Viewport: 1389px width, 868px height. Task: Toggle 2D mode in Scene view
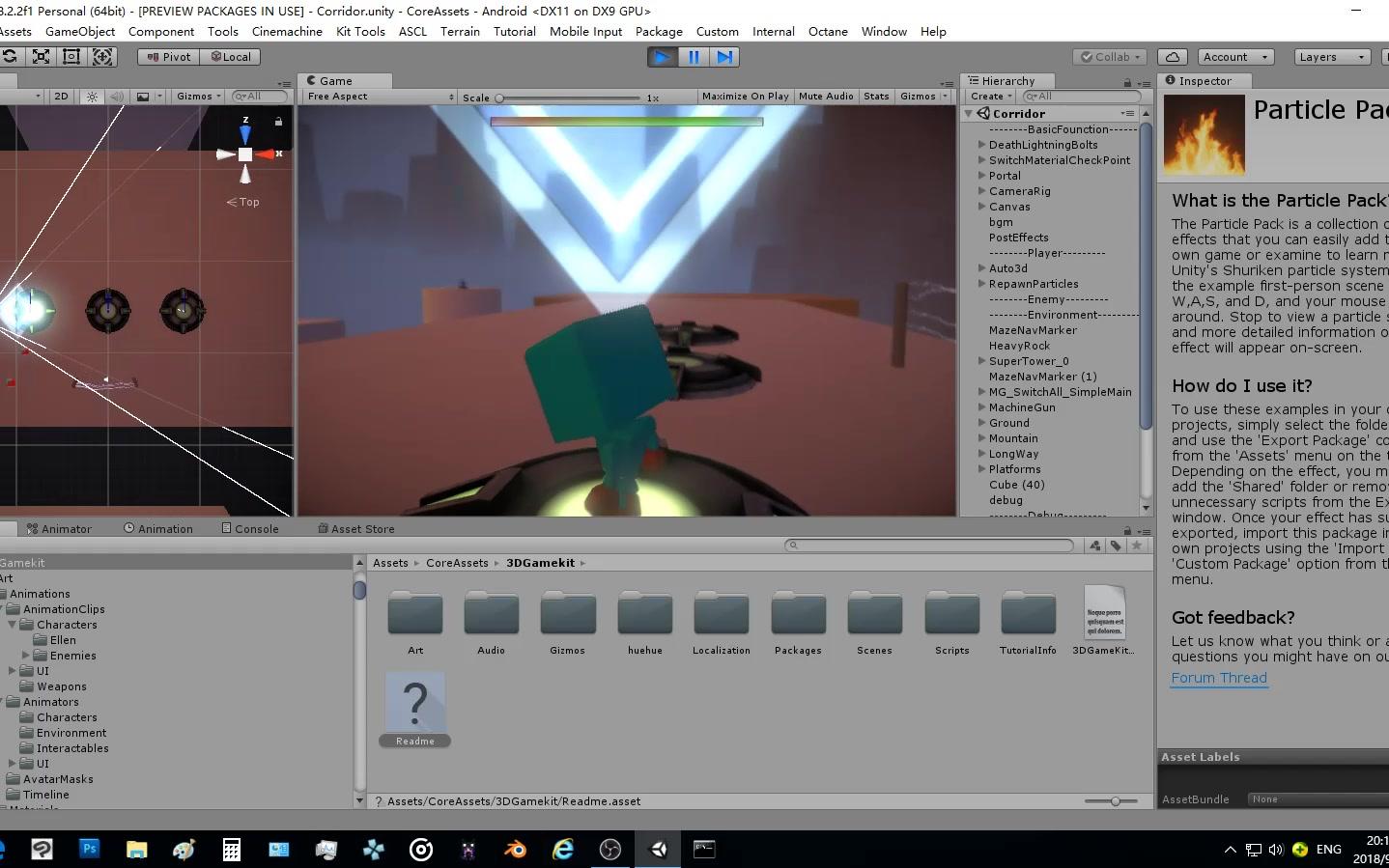[61, 97]
